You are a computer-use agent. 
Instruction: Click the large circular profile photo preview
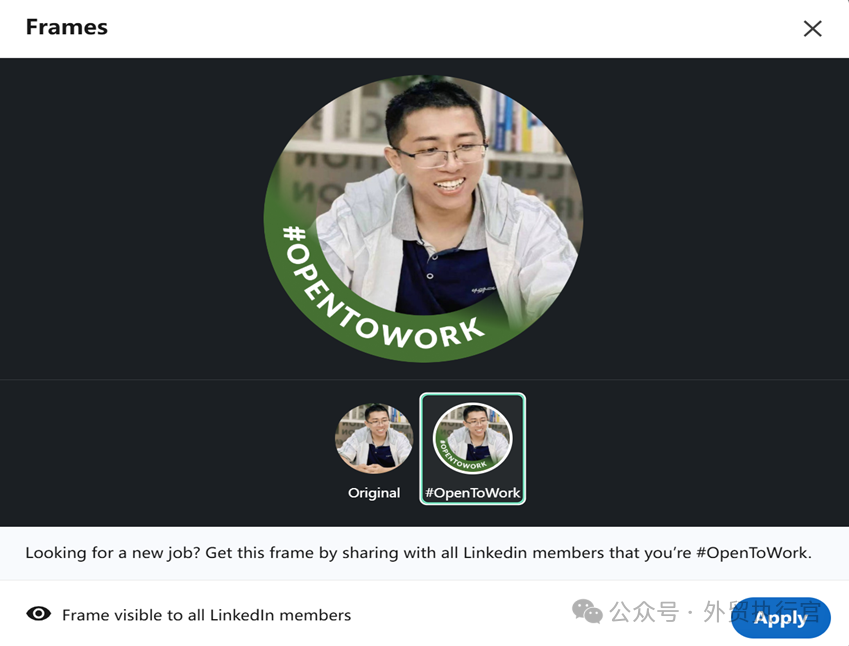pos(423,218)
